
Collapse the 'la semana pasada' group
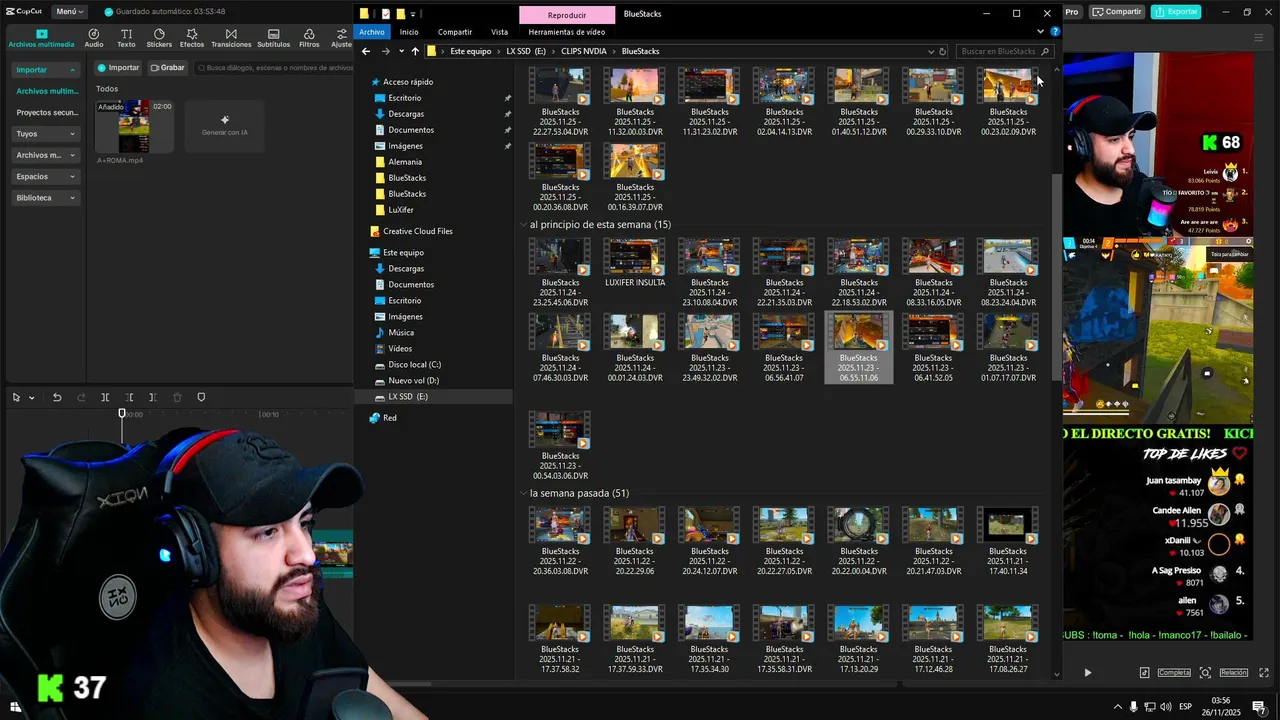pyautogui.click(x=523, y=493)
